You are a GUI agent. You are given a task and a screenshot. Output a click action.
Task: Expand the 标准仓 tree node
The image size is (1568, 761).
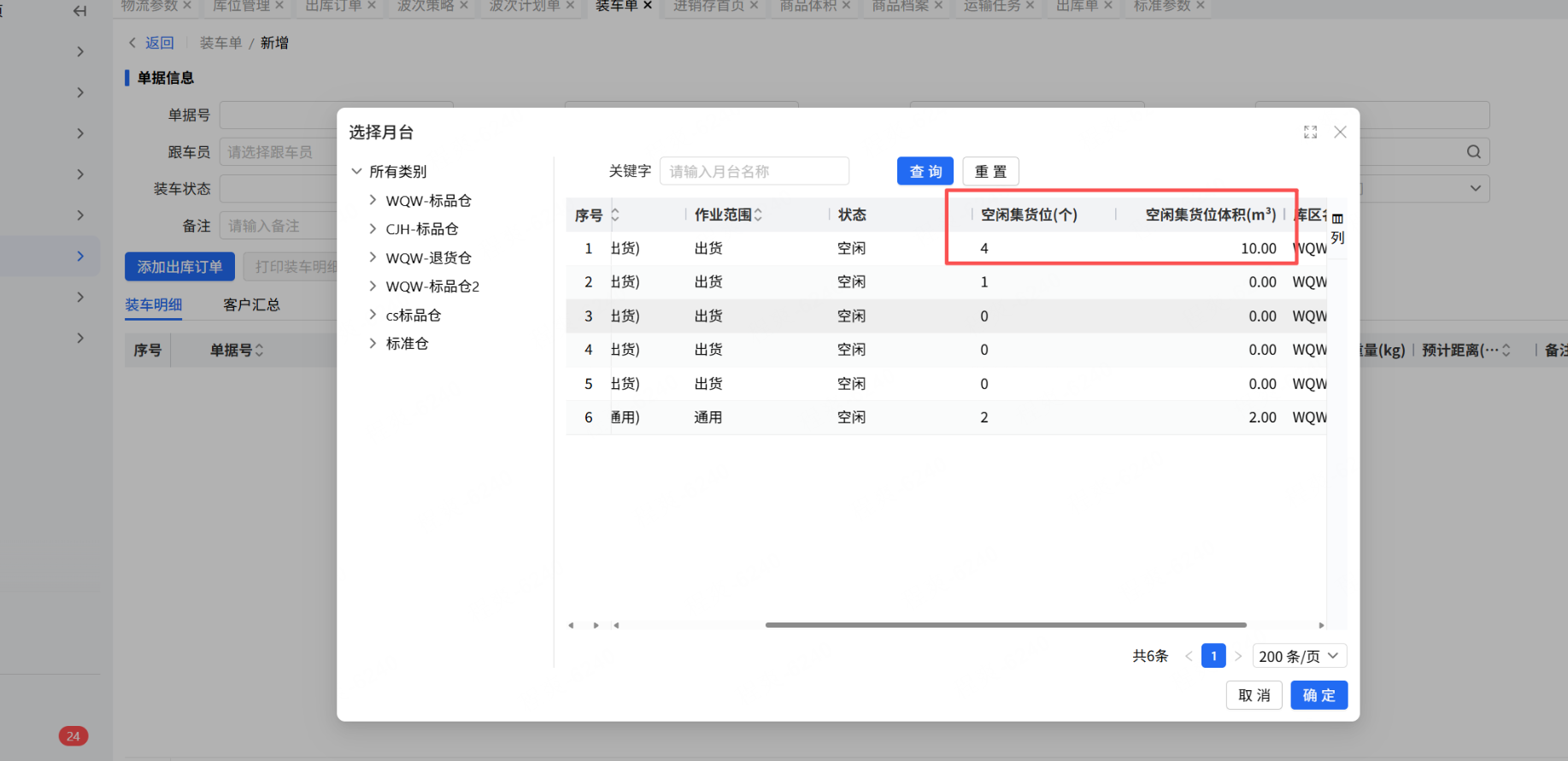[373, 343]
